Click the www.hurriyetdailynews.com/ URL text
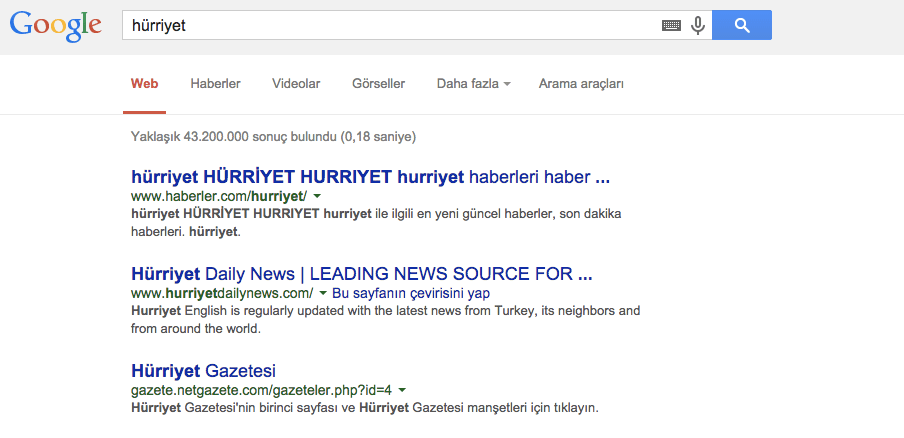Image resolution: width=904 pixels, height=438 pixels. tap(222, 293)
